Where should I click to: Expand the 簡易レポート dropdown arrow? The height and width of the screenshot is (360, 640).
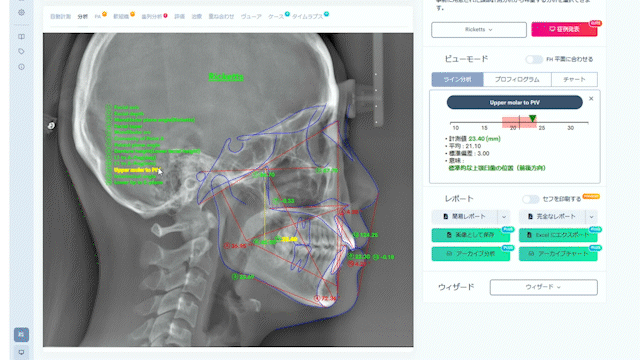point(504,217)
